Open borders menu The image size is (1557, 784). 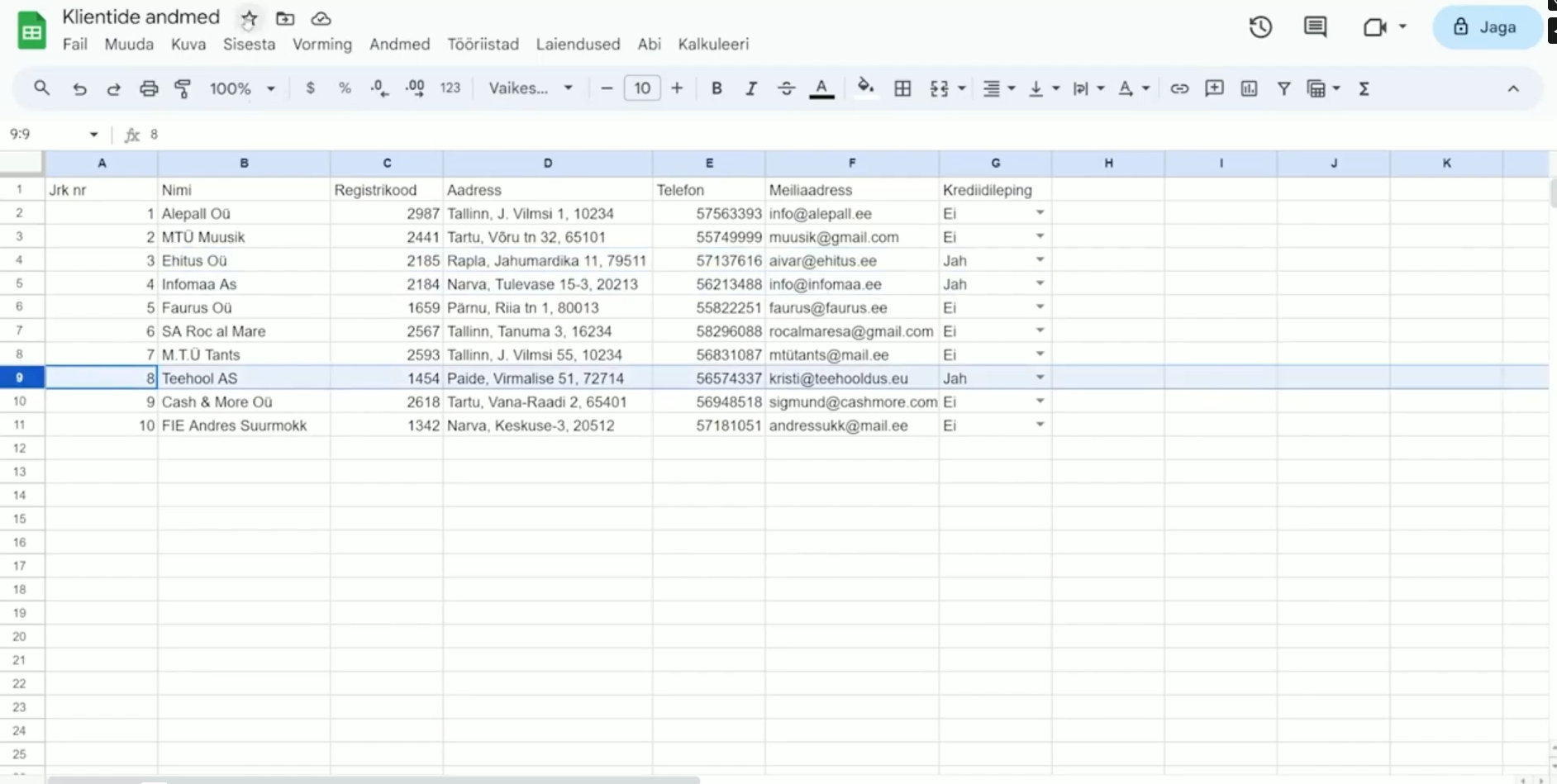[x=902, y=88]
